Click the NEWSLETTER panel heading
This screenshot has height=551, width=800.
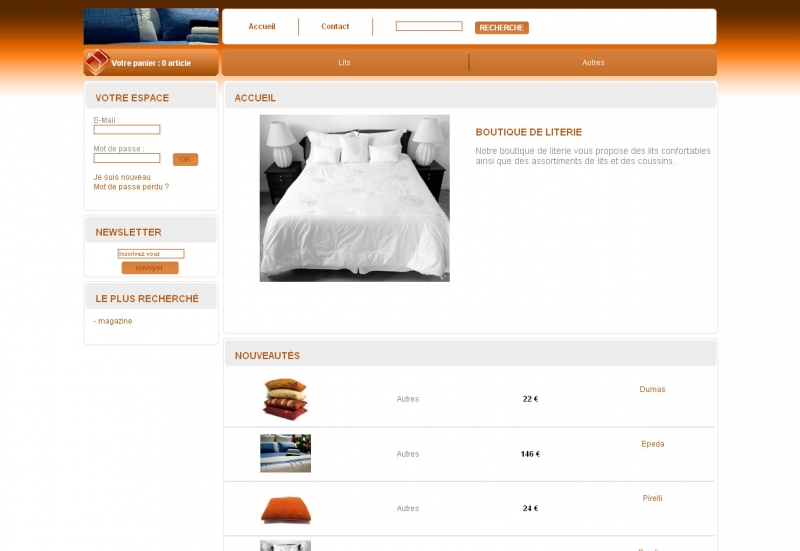click(x=128, y=232)
